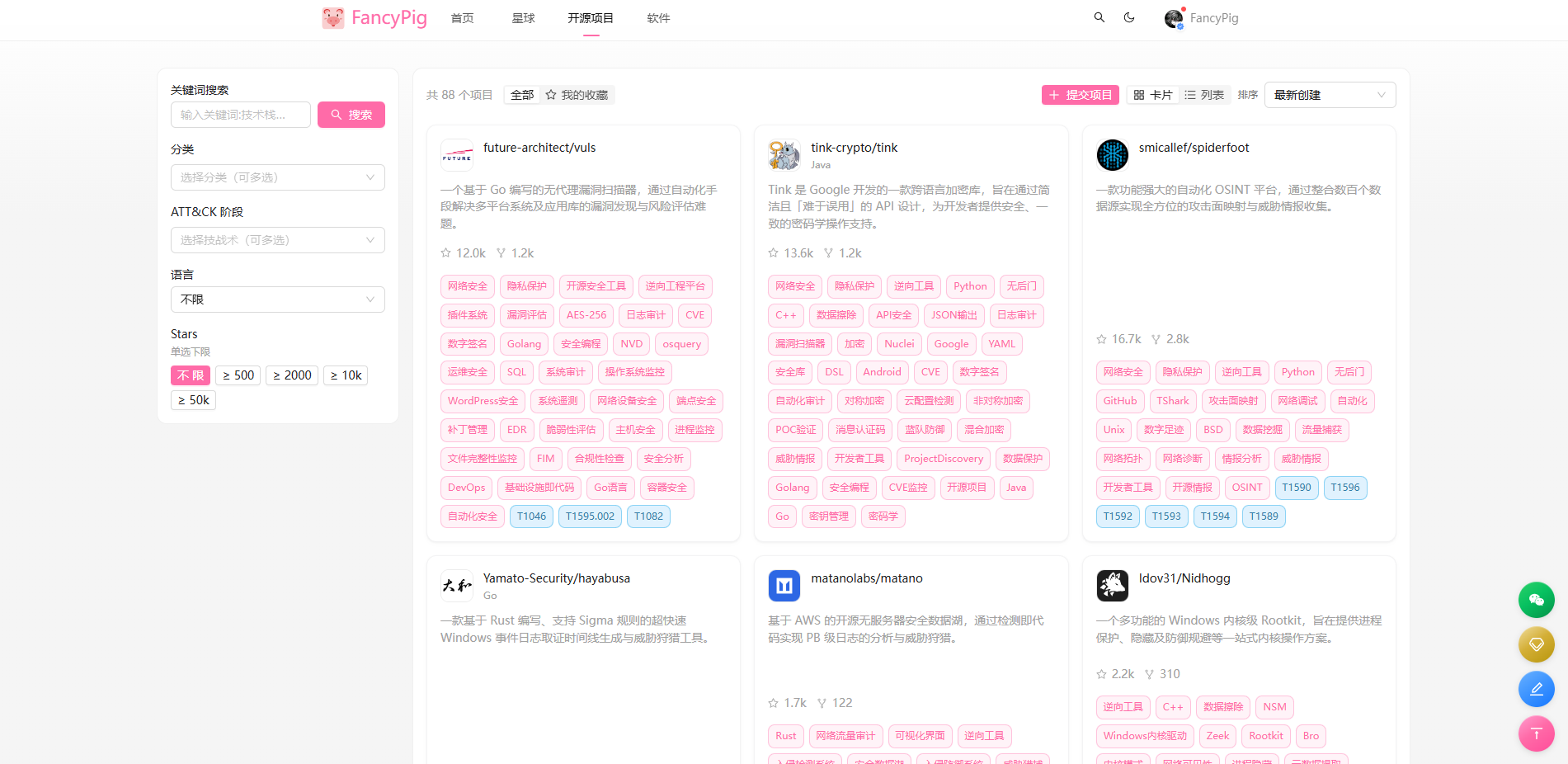Open the search magnifier in the top bar
1568x764 pixels.
click(1099, 17)
